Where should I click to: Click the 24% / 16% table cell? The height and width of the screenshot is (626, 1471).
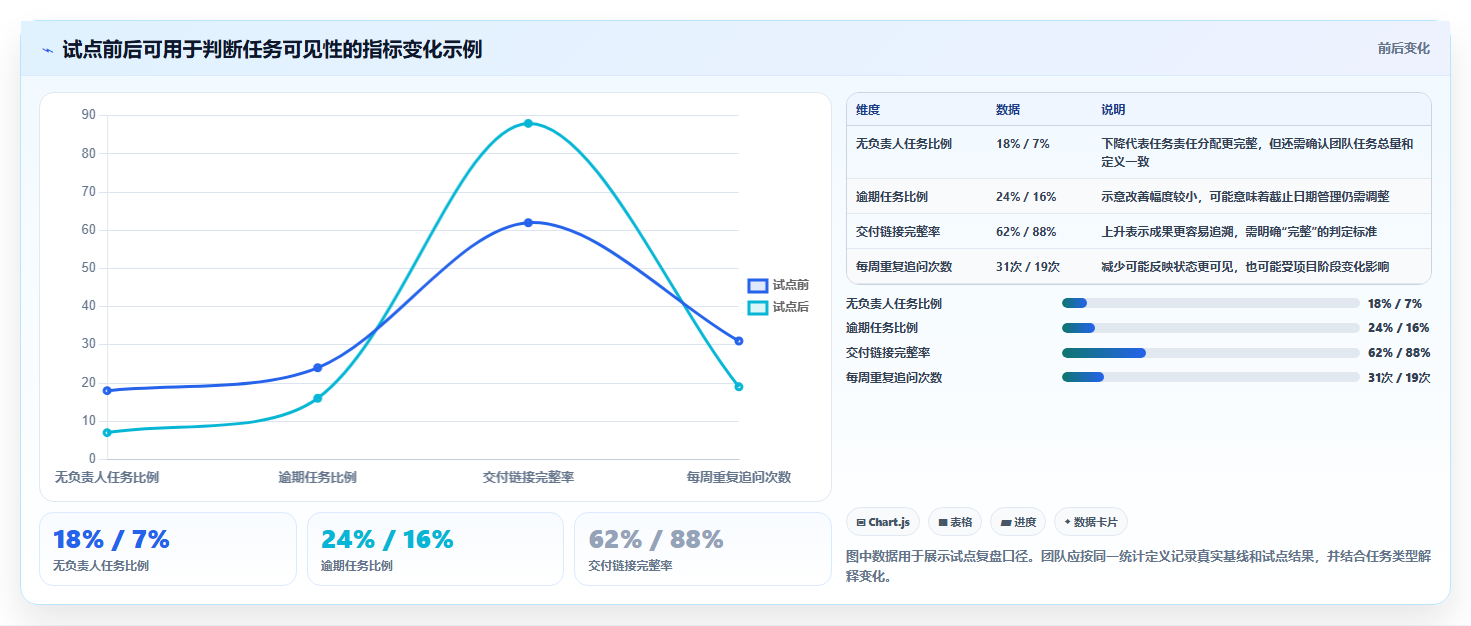(1026, 197)
